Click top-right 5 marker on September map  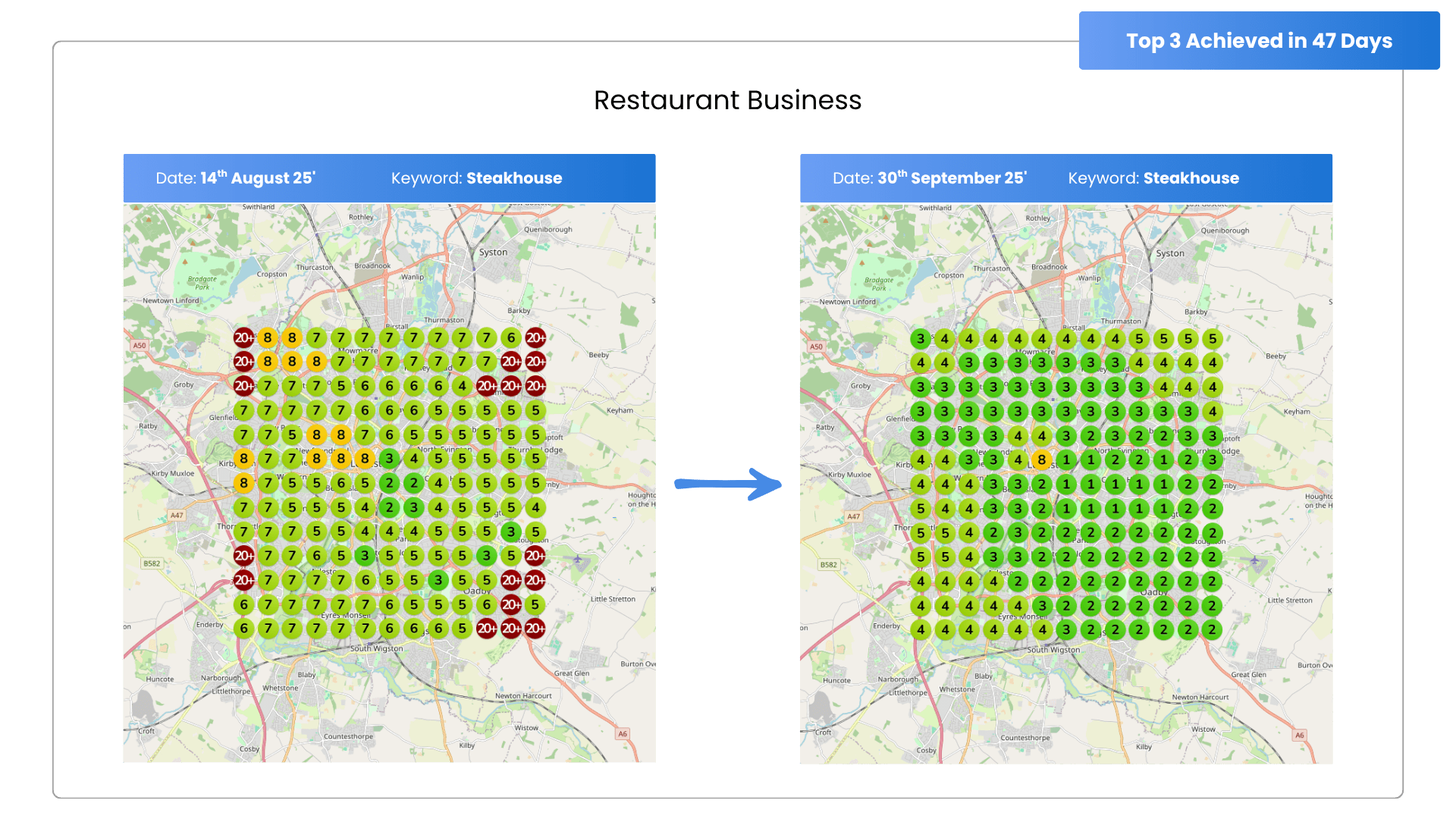tap(1213, 339)
